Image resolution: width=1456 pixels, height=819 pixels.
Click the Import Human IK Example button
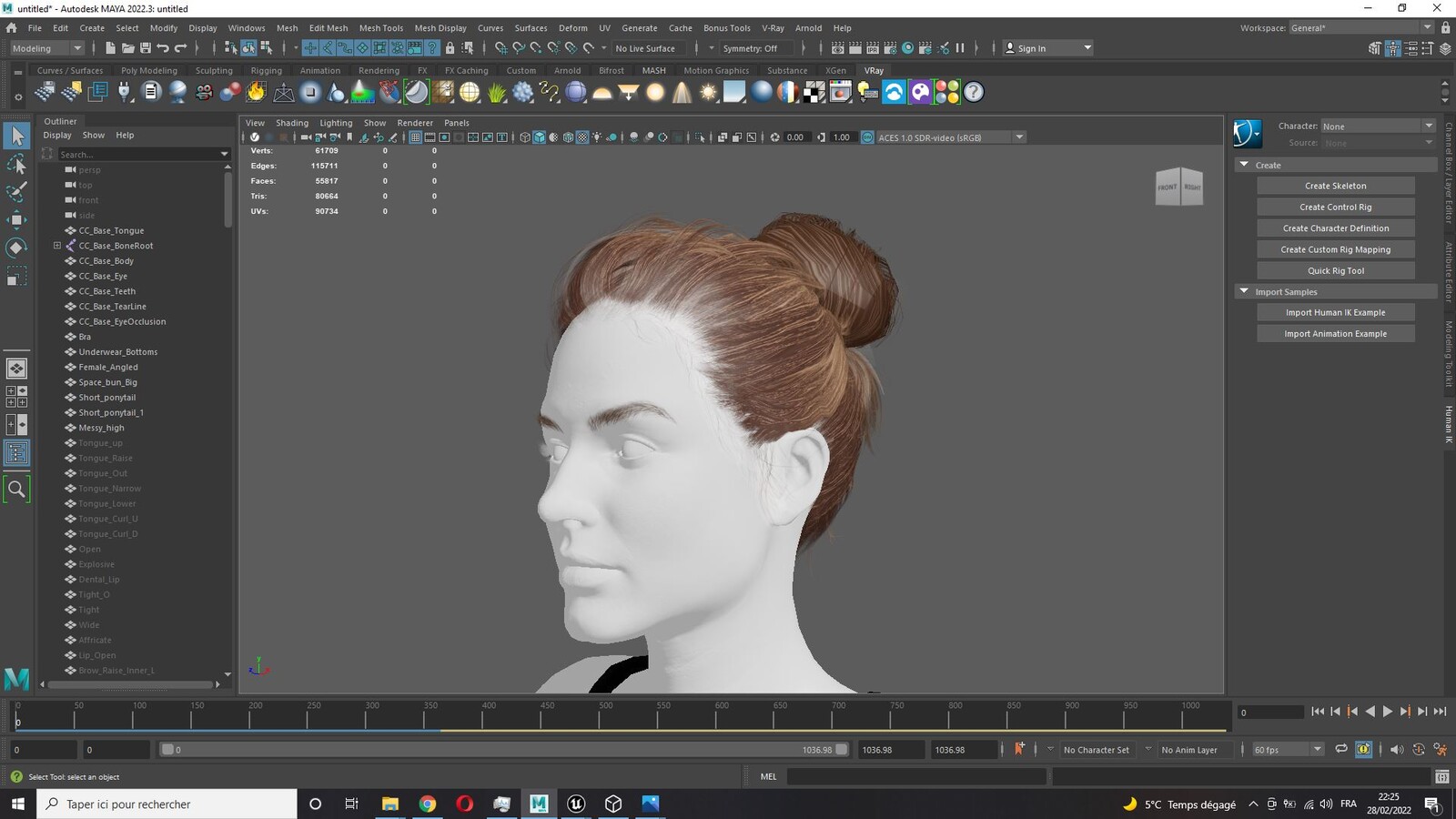point(1335,312)
